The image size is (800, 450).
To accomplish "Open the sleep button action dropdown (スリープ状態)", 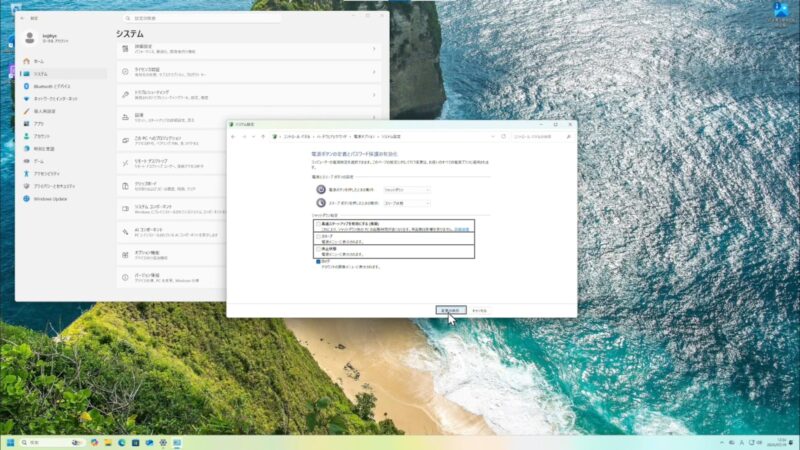I will (x=407, y=203).
